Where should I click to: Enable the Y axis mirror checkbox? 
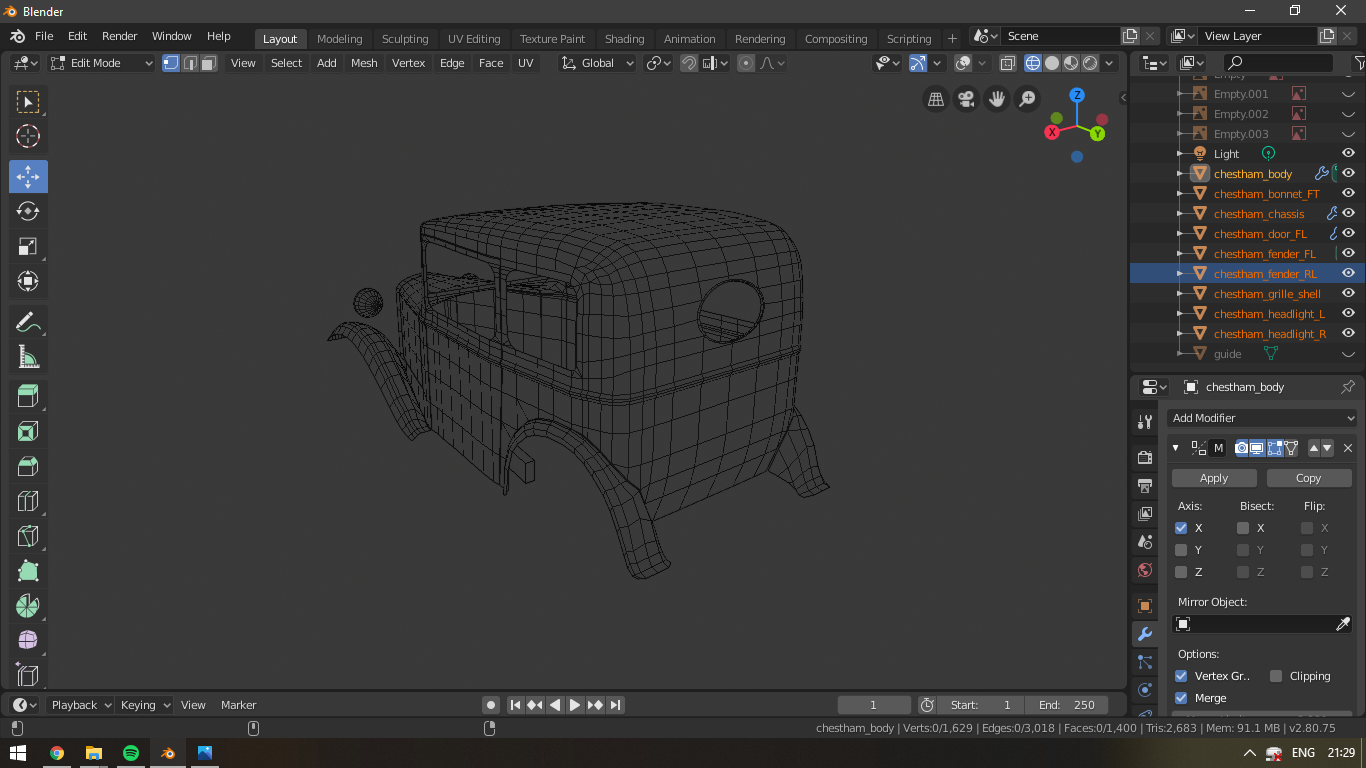point(1181,550)
